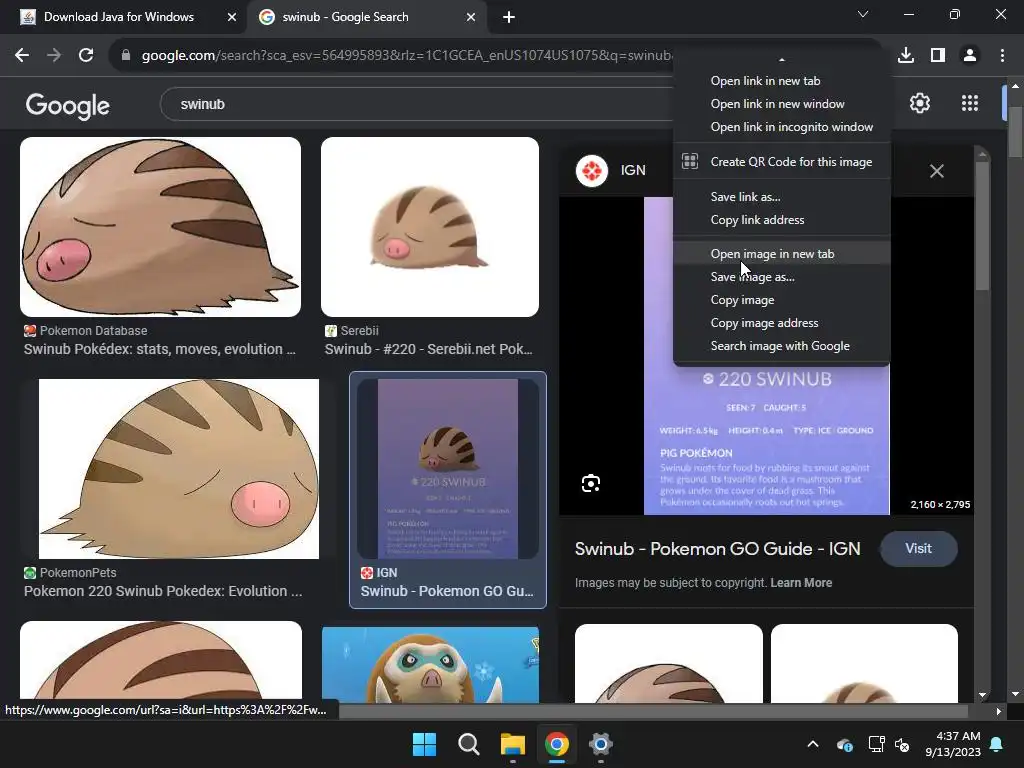Reload the Google search page
Screen dimensions: 1024x768
(x=86, y=56)
